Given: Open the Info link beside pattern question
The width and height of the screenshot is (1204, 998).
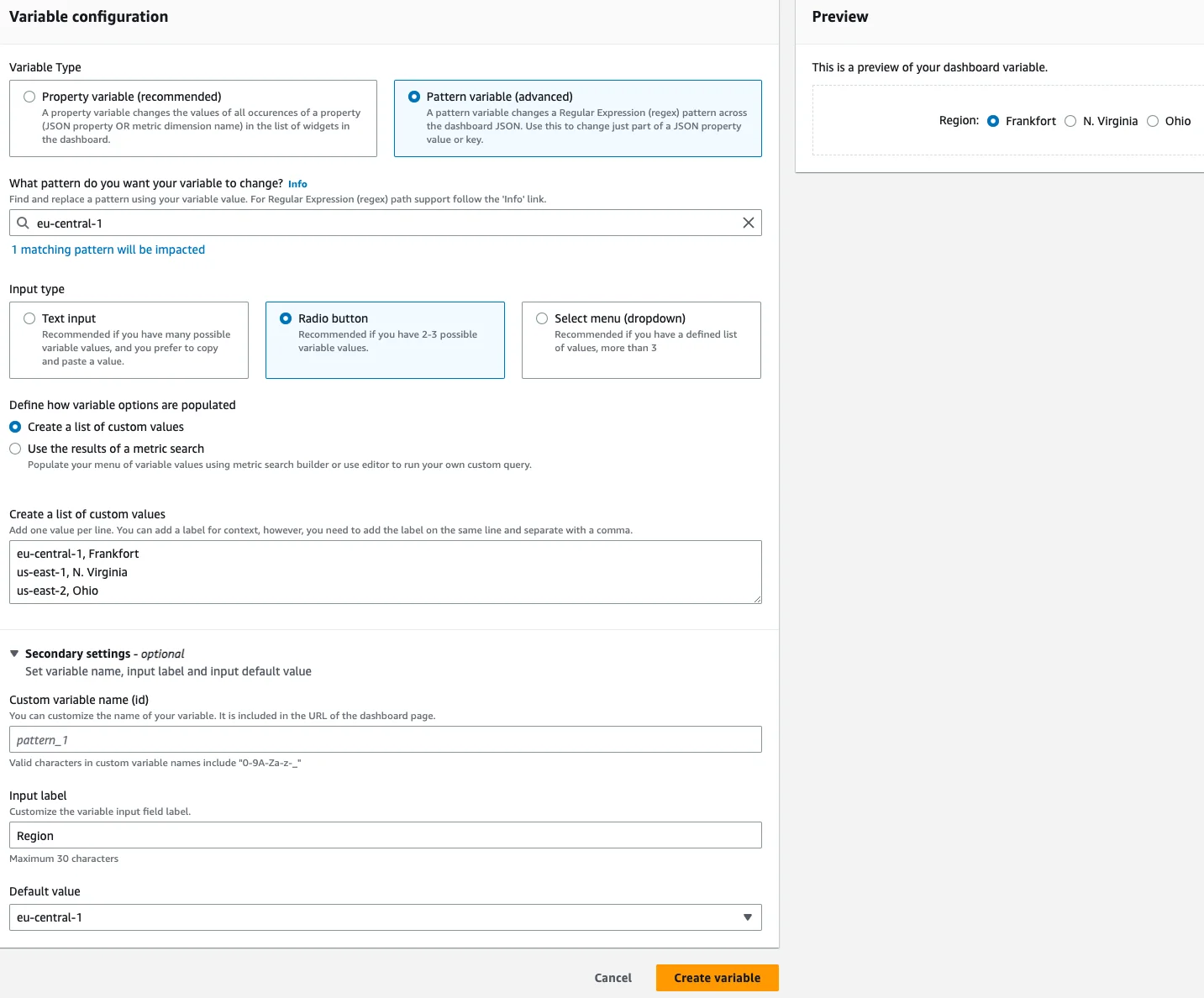Looking at the screenshot, I should 297,184.
